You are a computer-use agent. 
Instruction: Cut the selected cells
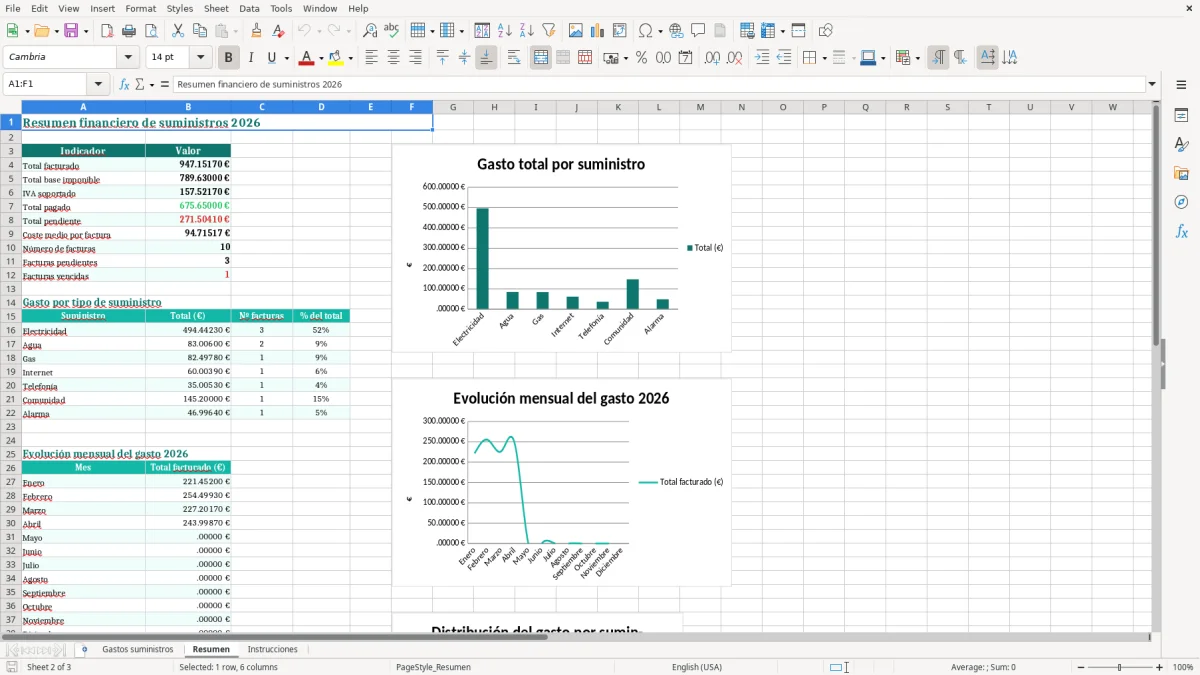tap(177, 31)
